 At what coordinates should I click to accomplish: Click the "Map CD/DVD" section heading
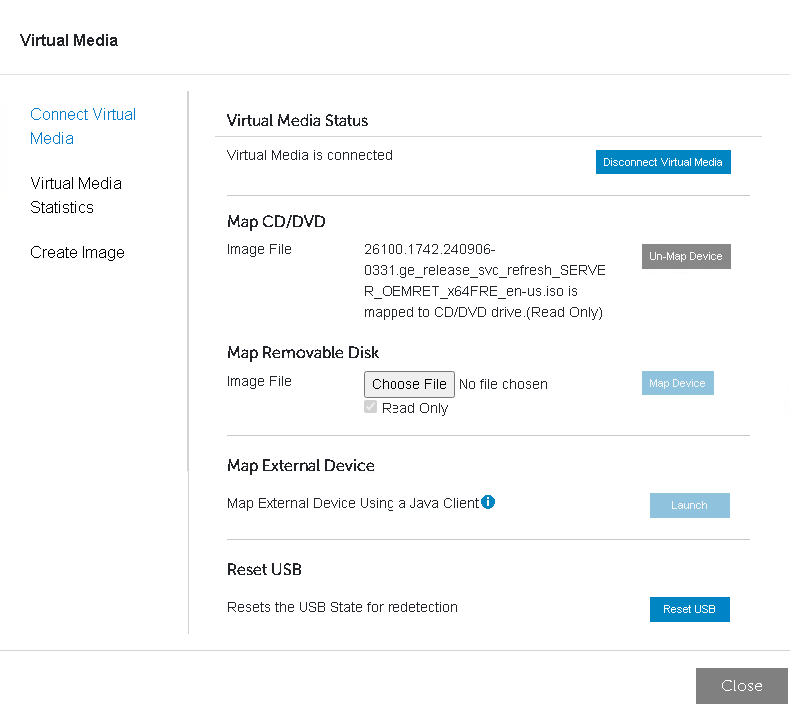(x=276, y=221)
